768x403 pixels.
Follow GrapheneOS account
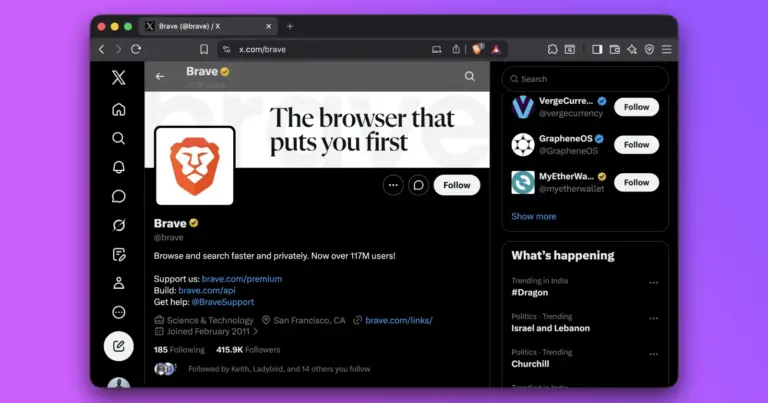(636, 144)
